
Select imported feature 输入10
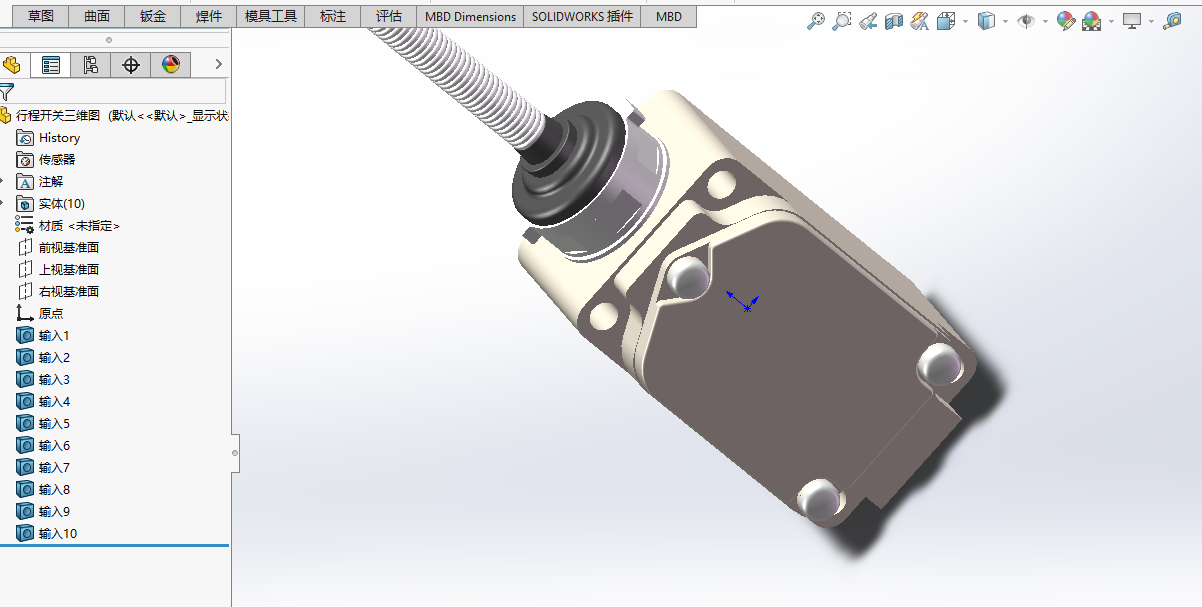click(x=47, y=534)
